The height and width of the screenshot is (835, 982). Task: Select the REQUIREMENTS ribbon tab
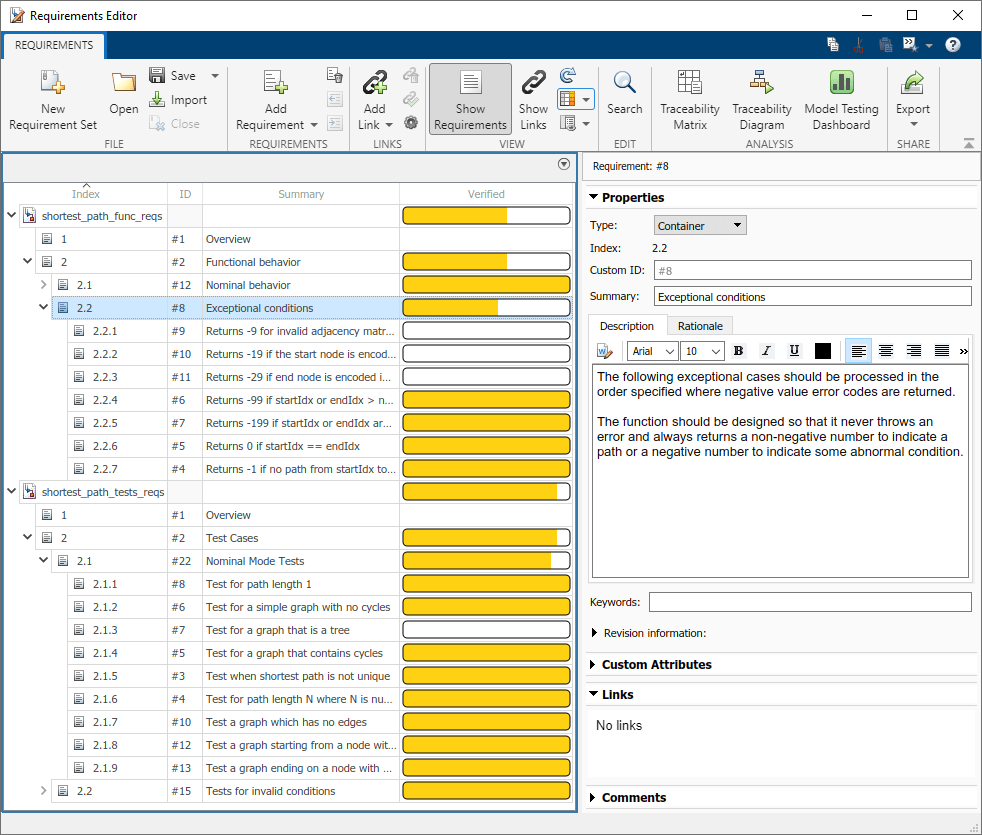tap(54, 45)
